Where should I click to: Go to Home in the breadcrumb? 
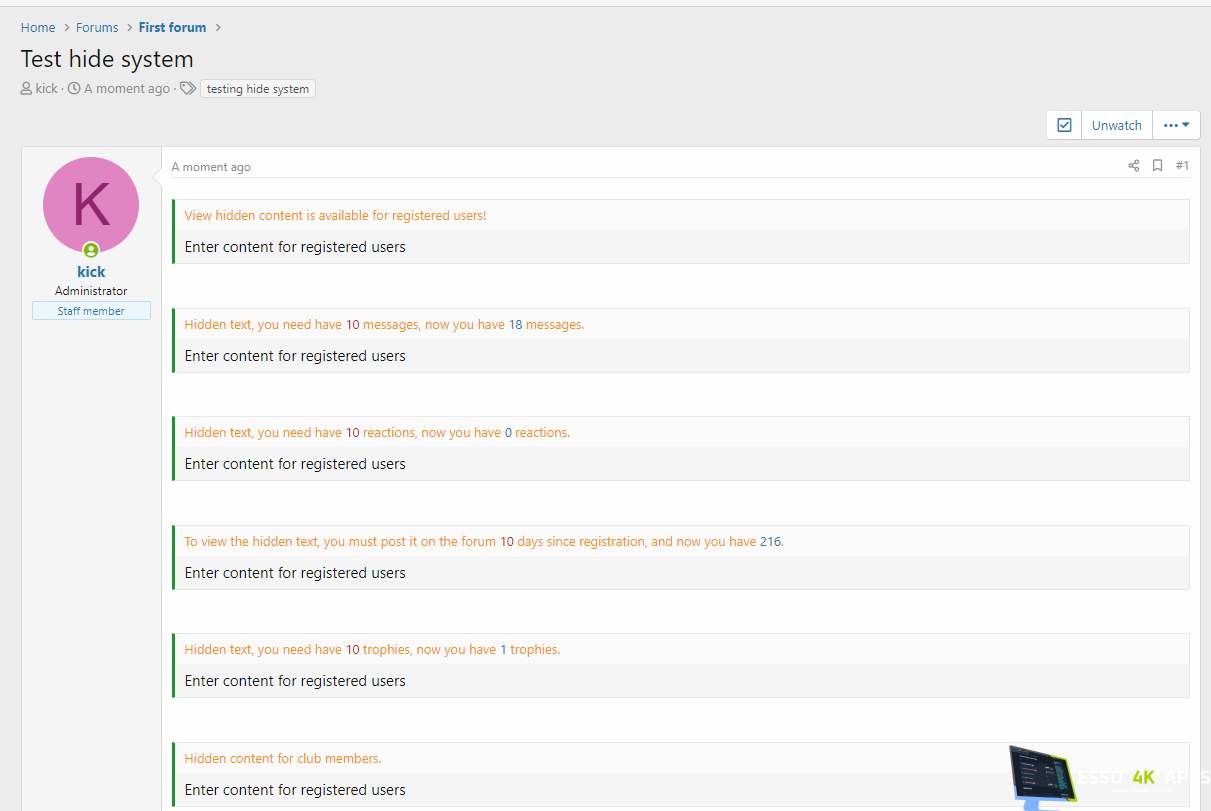38,27
